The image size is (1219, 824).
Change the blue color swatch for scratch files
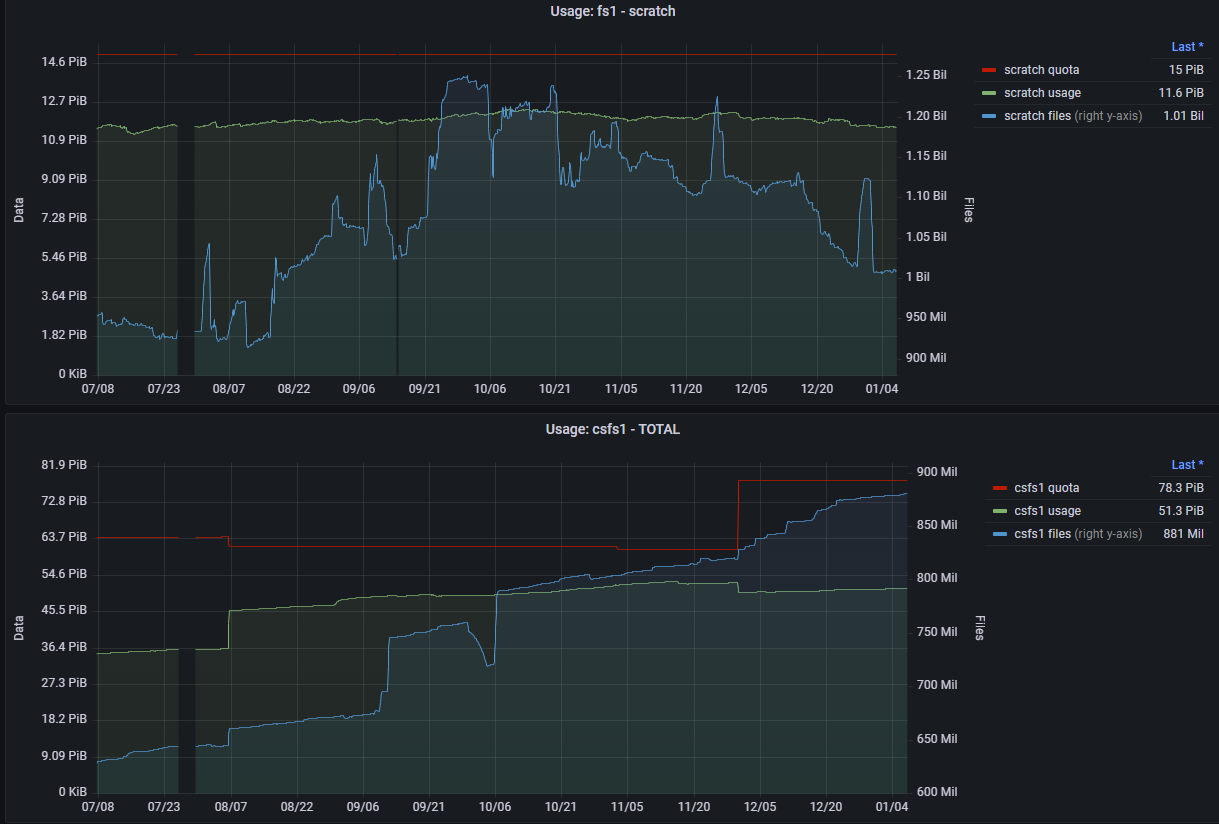[989, 116]
